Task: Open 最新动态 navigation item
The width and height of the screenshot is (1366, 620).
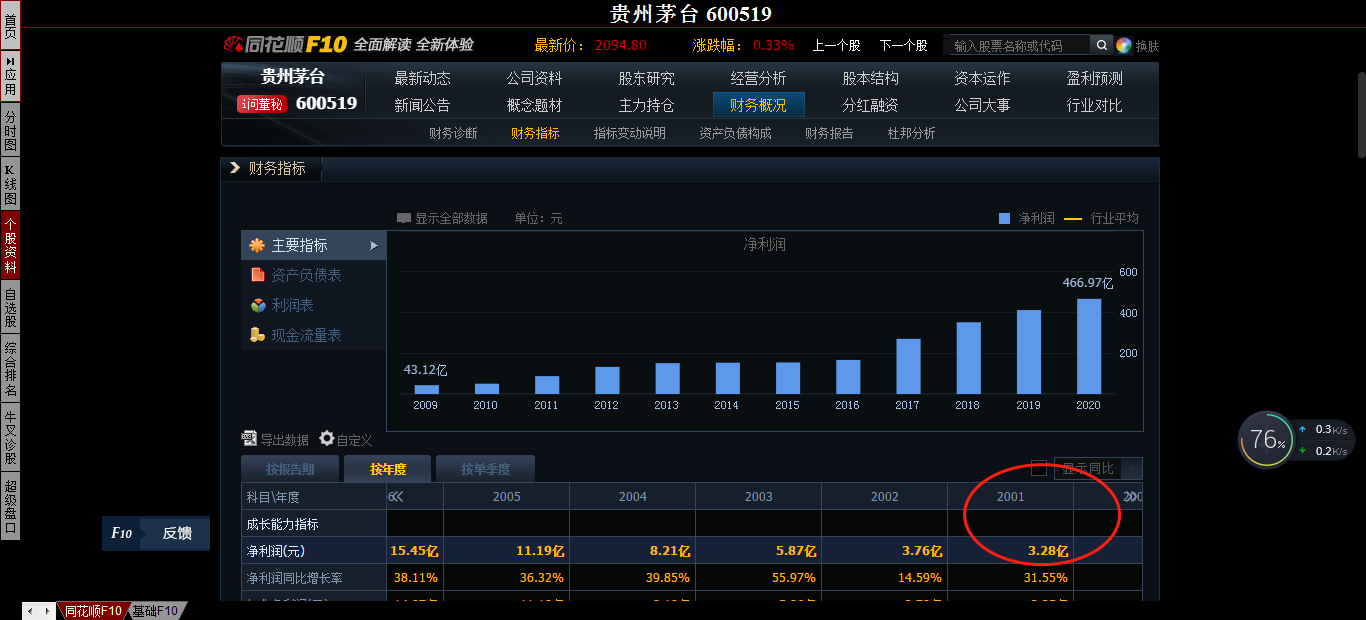Action: pos(423,78)
